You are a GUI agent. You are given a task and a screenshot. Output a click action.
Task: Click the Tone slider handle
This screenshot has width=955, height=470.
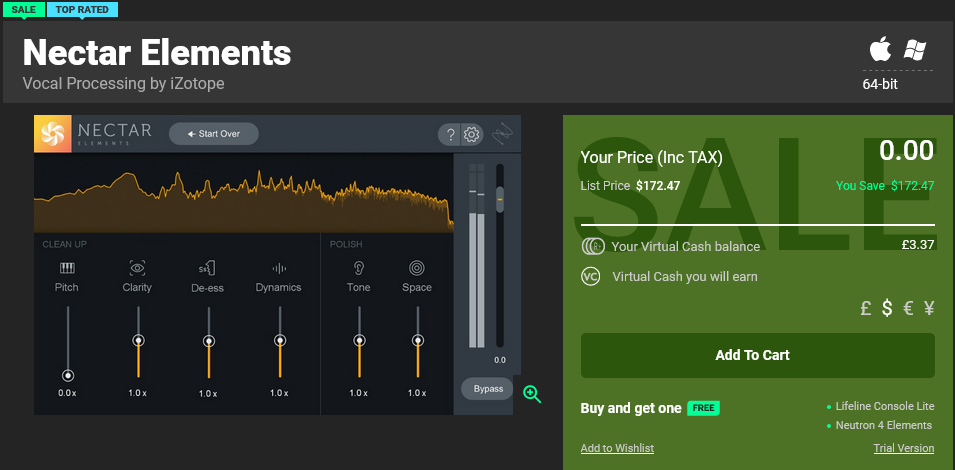[359, 340]
